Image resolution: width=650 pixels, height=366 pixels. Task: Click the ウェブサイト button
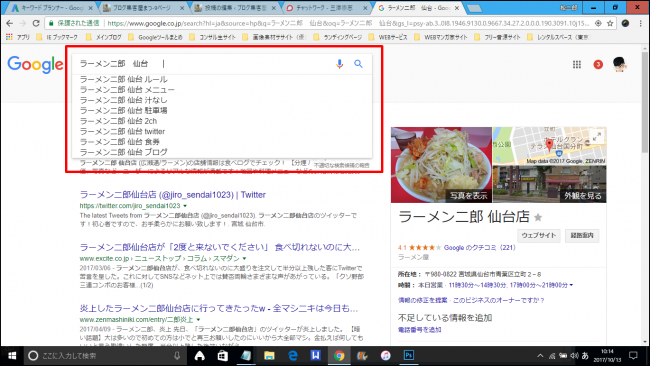[538, 235]
